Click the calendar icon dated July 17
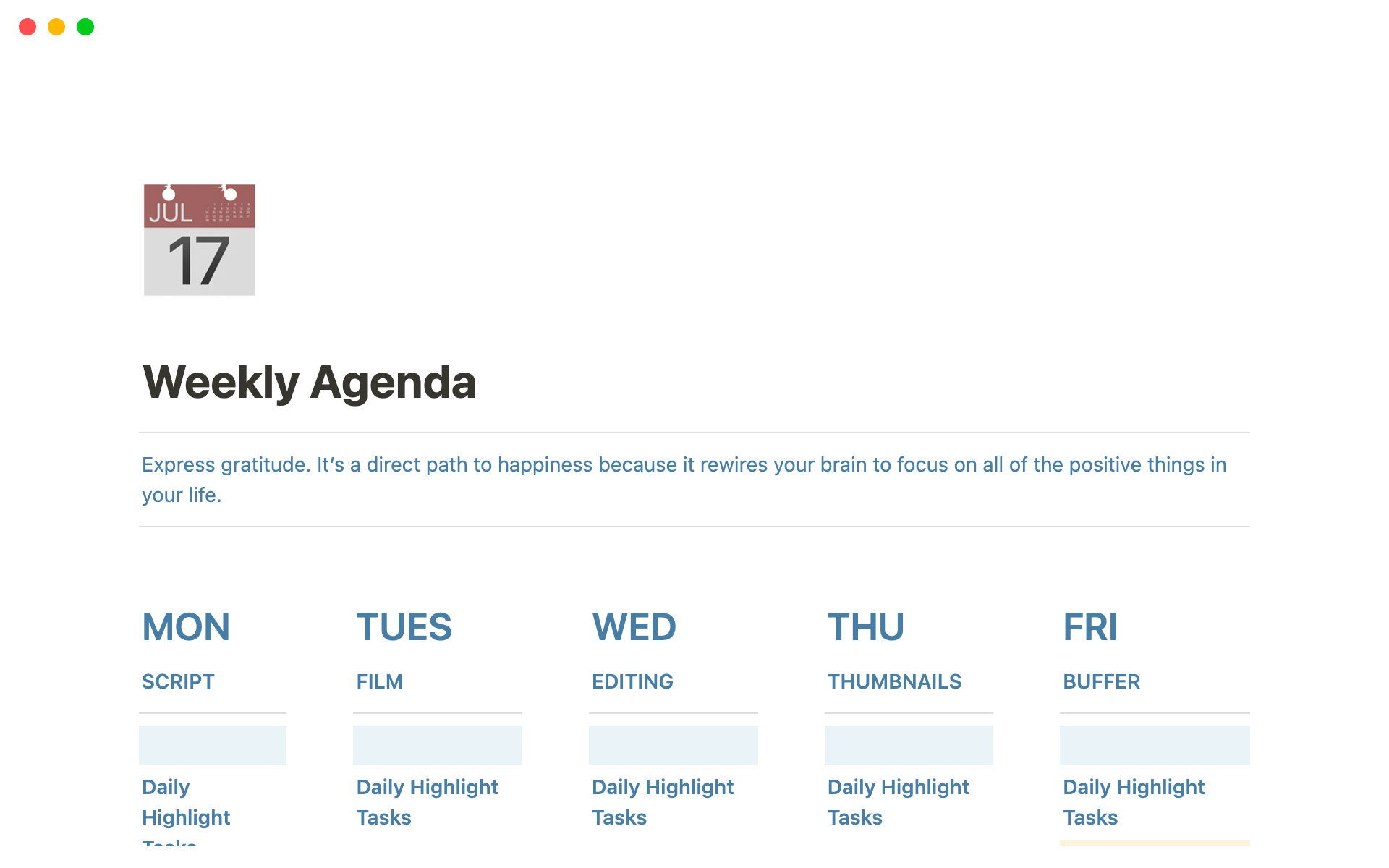 point(198,240)
